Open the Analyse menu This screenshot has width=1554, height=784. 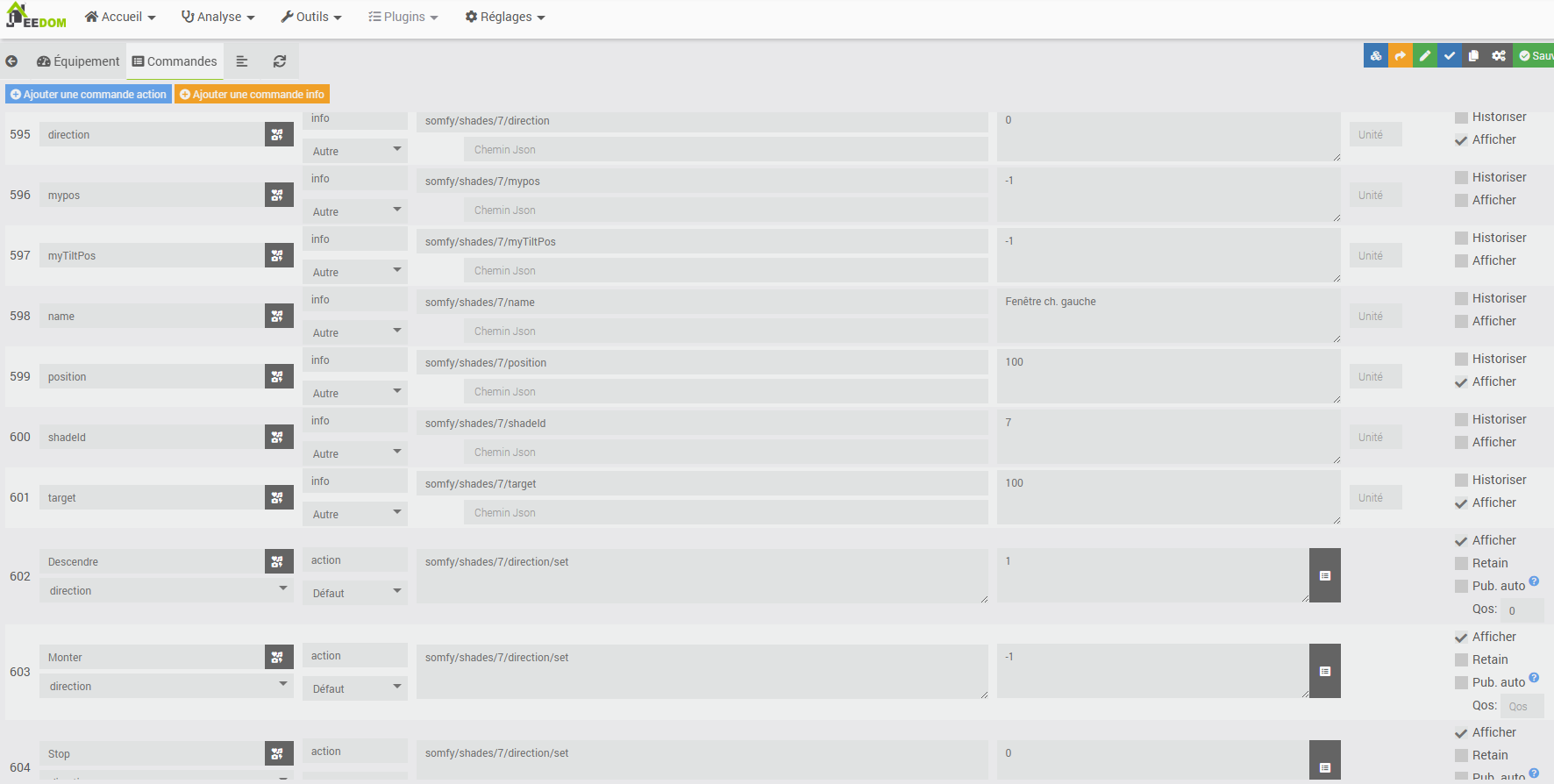coord(218,17)
